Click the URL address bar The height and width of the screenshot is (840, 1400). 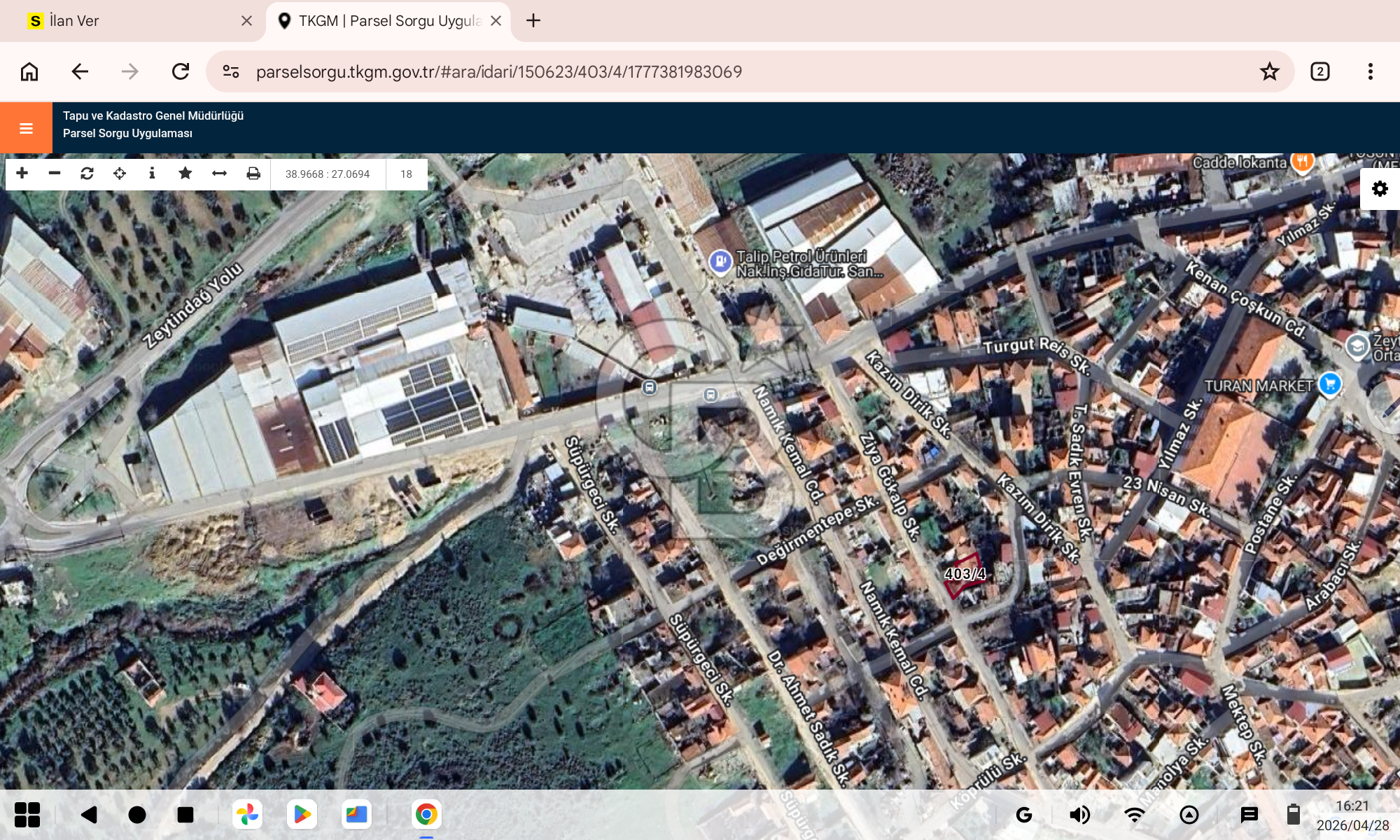pyautogui.click(x=749, y=71)
